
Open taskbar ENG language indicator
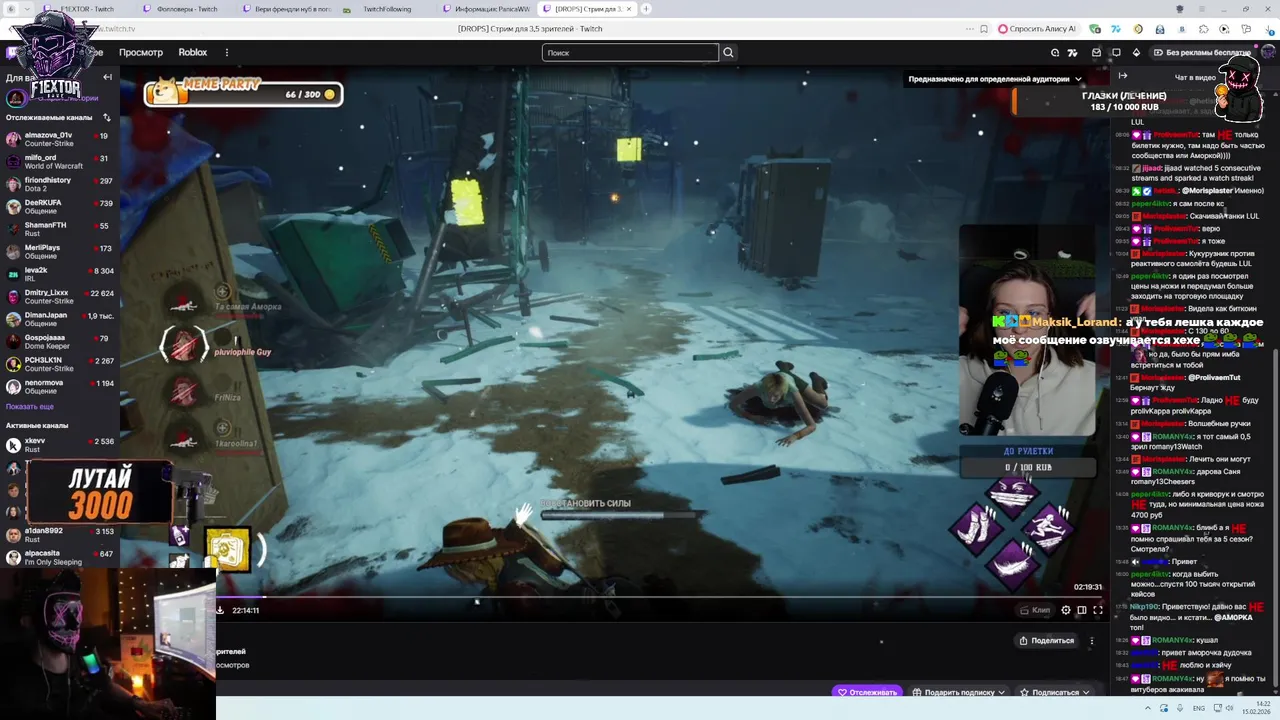1198,709
